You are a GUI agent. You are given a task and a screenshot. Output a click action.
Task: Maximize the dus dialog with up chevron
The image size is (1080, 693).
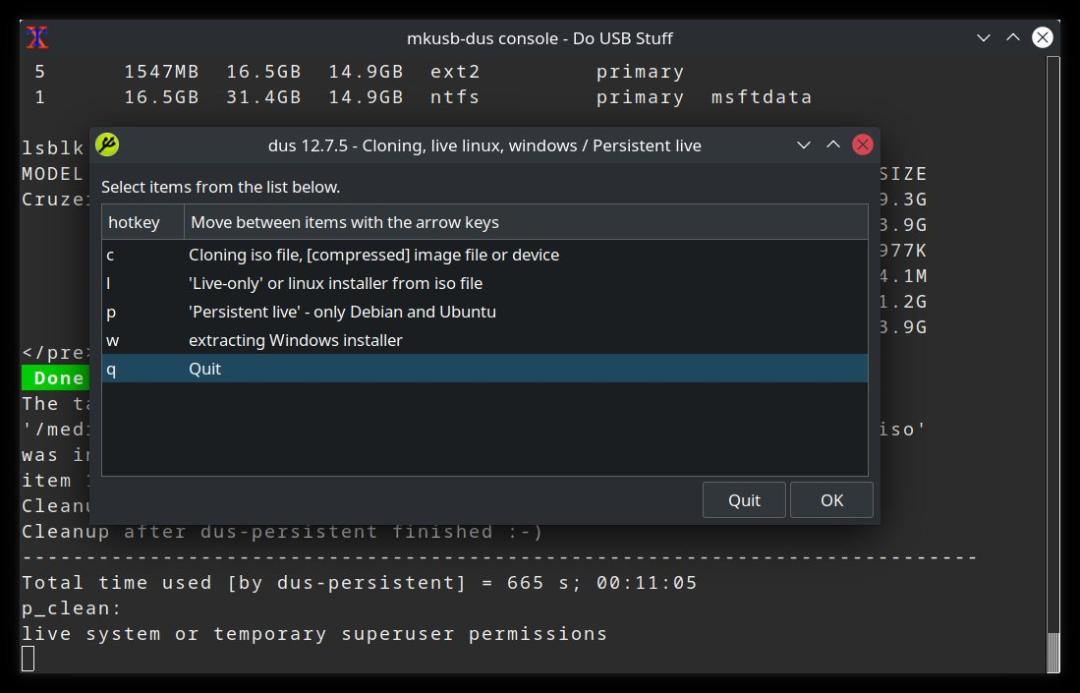833,145
